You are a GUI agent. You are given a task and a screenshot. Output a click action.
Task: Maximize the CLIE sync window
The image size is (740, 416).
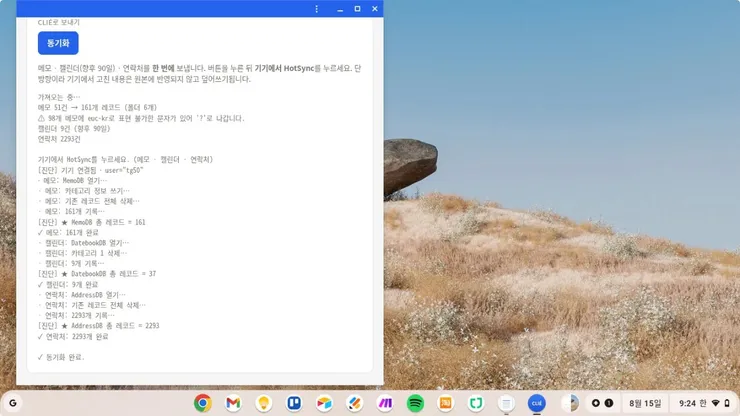pyautogui.click(x=357, y=8)
